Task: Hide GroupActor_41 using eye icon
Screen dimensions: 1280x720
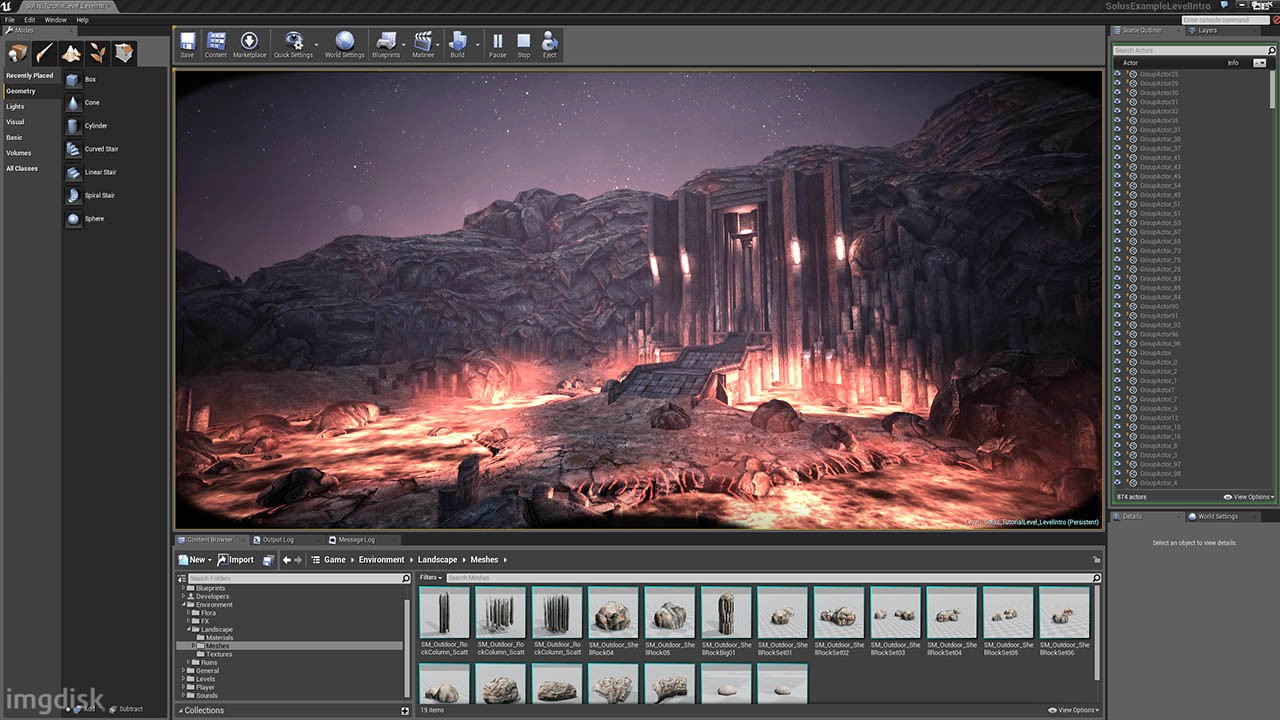Action: tap(1118, 157)
